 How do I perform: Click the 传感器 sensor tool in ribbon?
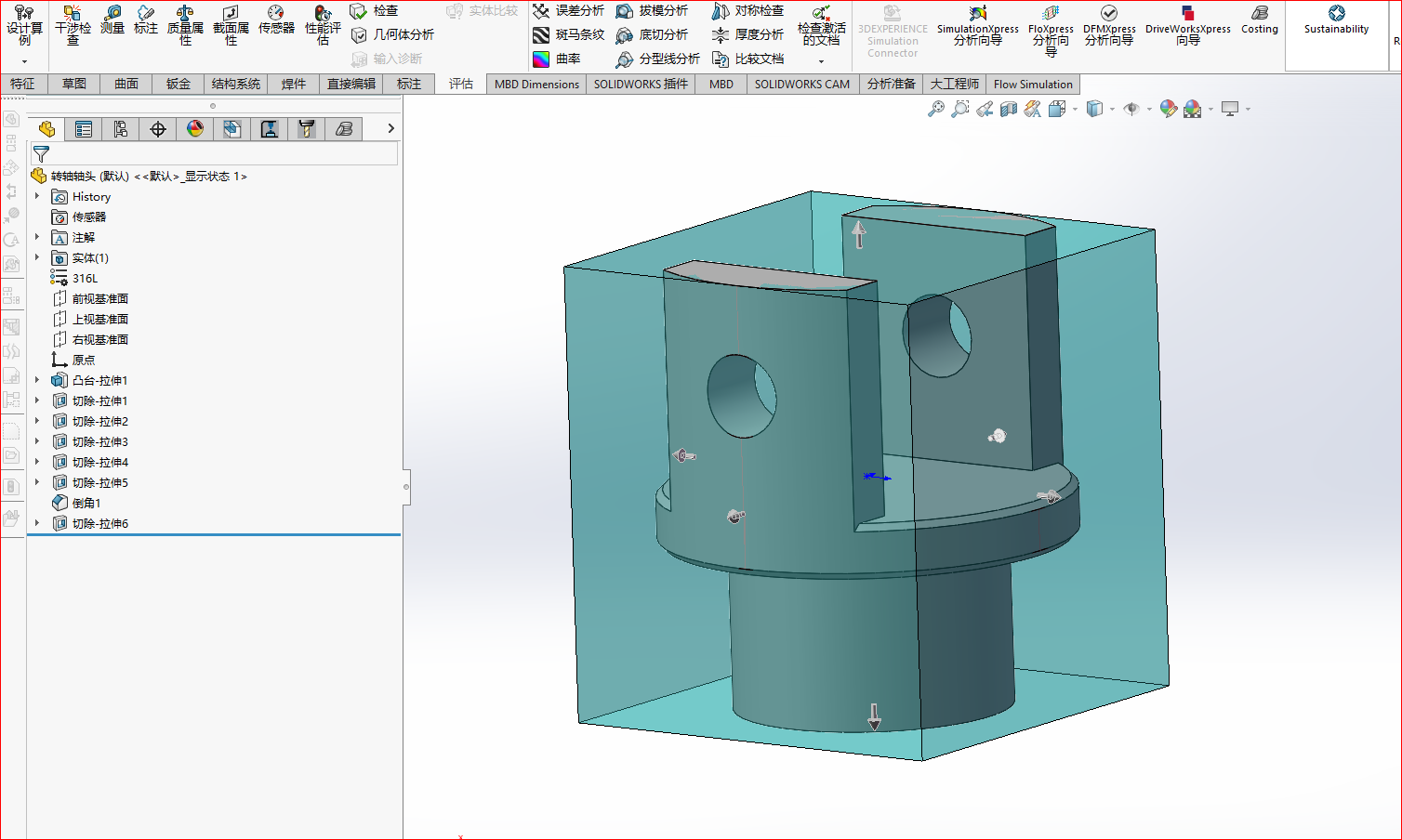(x=276, y=20)
